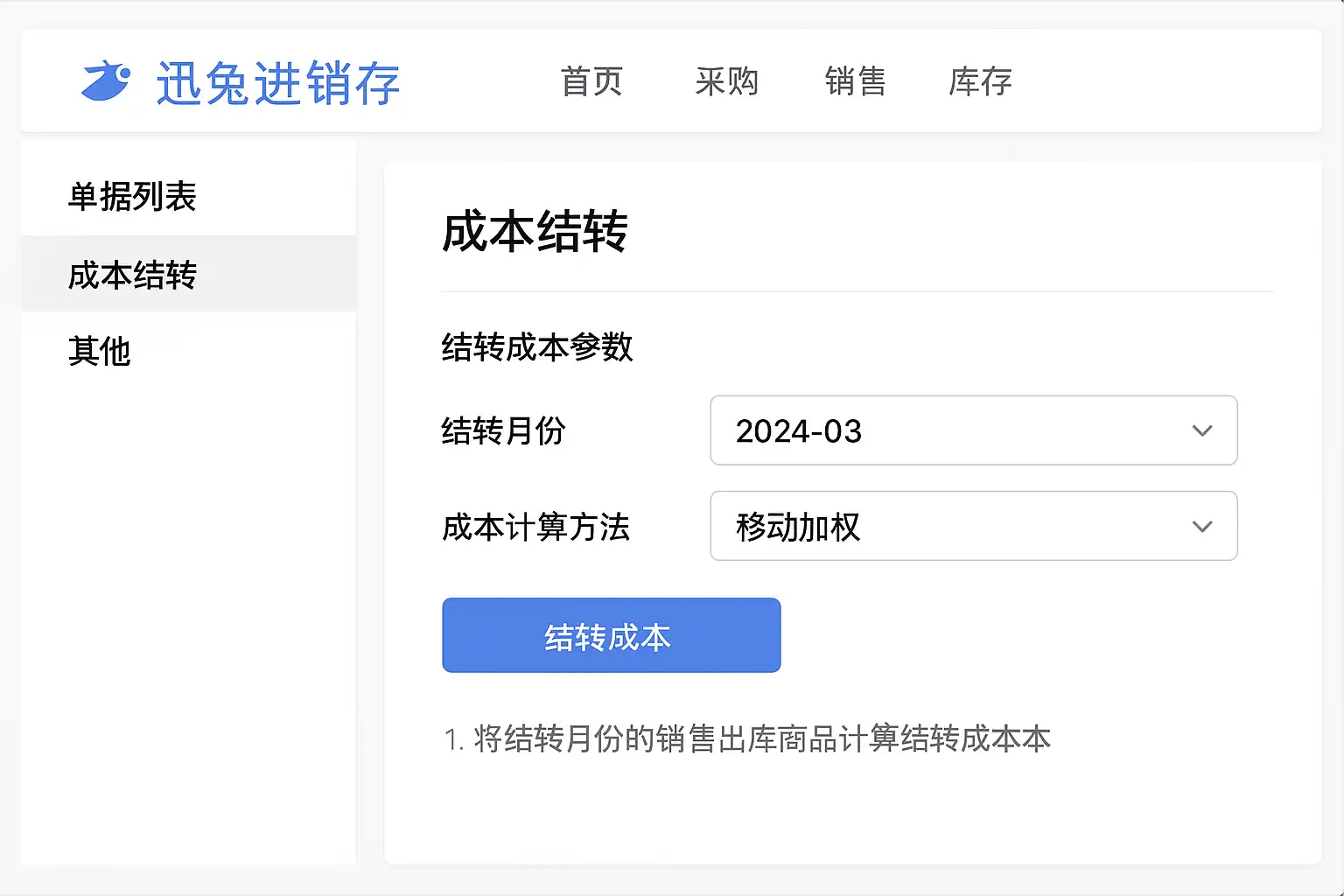Click the 结转成本参数 section title

(x=536, y=347)
